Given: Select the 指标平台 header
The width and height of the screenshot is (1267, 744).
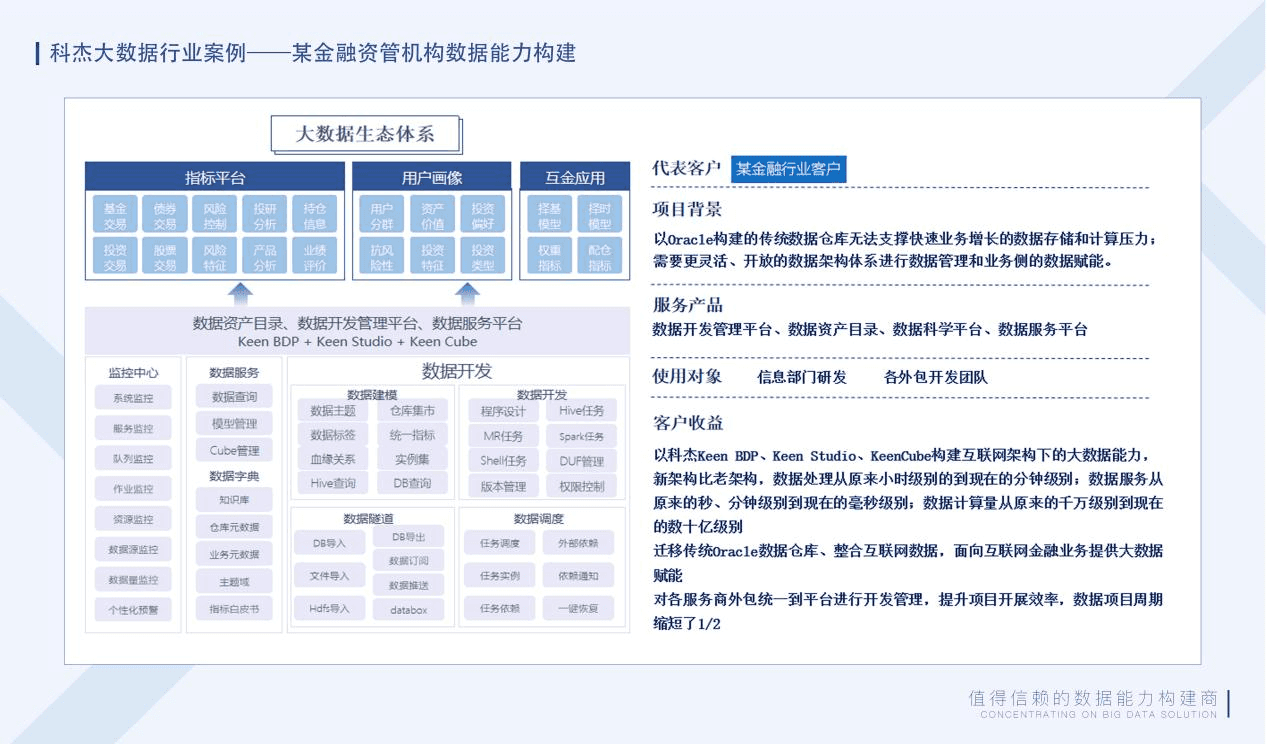Looking at the screenshot, I should (215, 178).
